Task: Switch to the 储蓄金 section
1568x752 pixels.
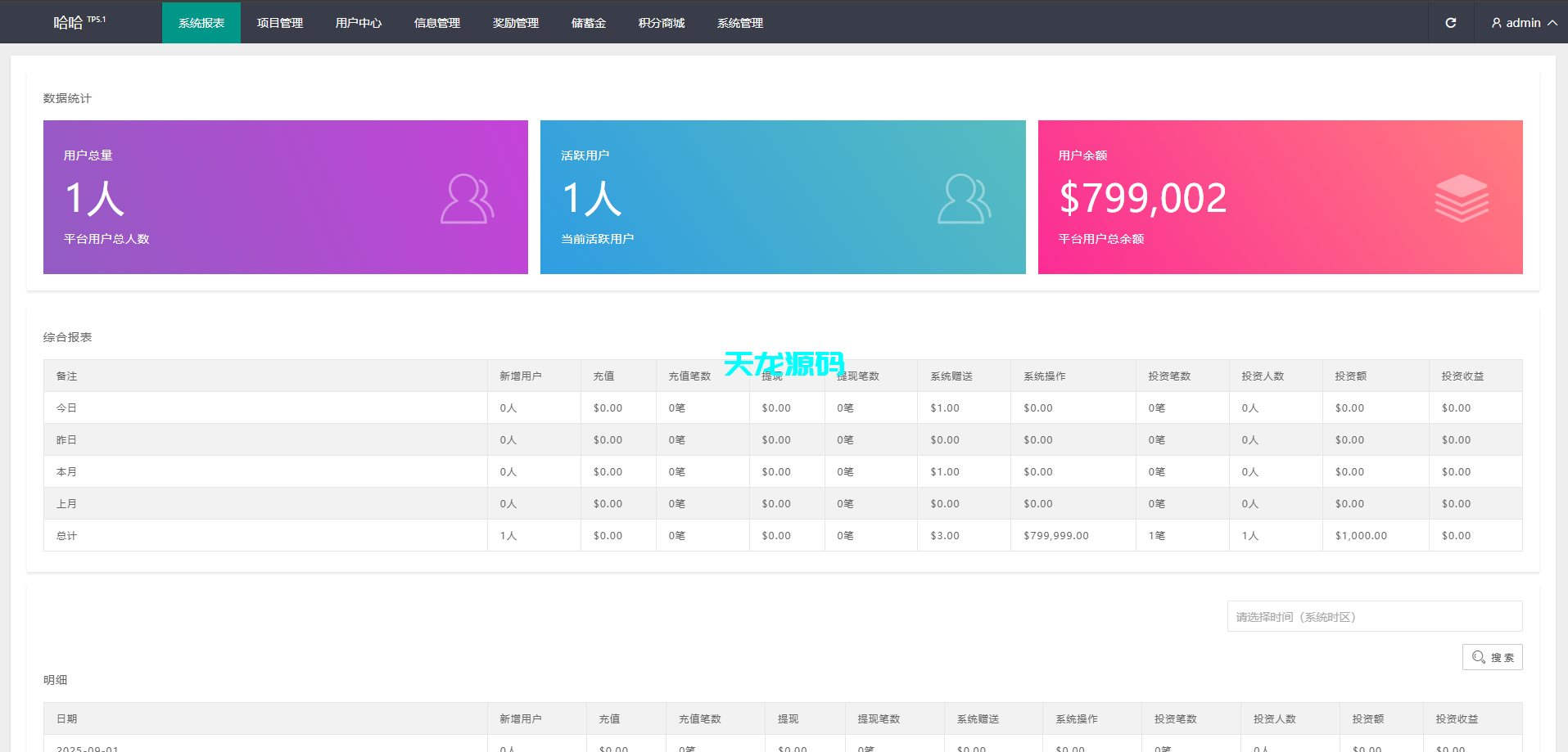Action: point(588,22)
